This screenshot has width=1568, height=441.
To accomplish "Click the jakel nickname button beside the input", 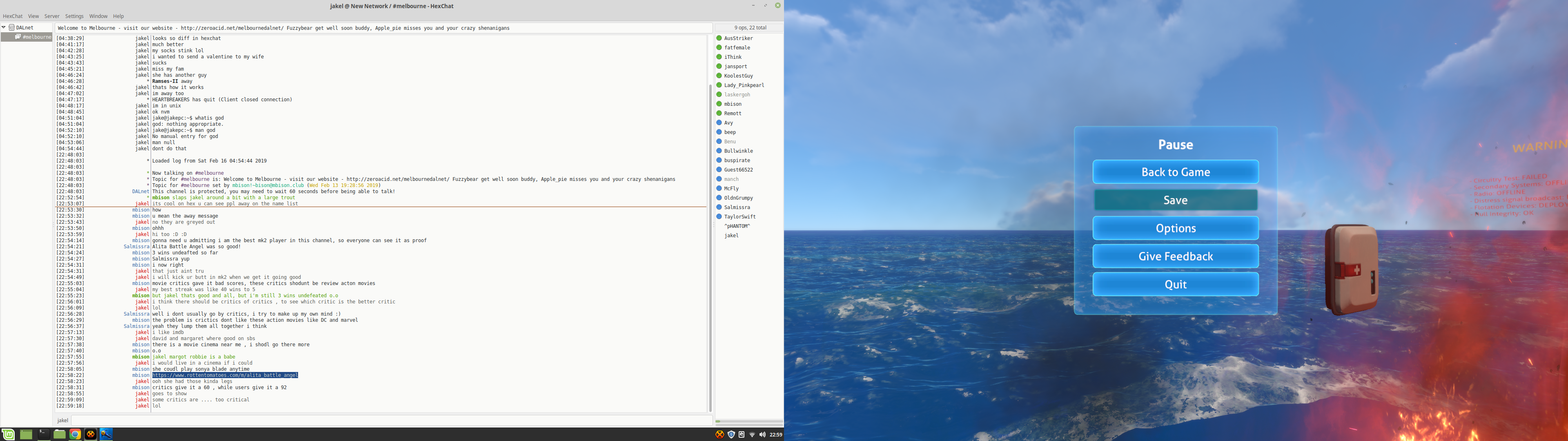I will [x=63, y=420].
